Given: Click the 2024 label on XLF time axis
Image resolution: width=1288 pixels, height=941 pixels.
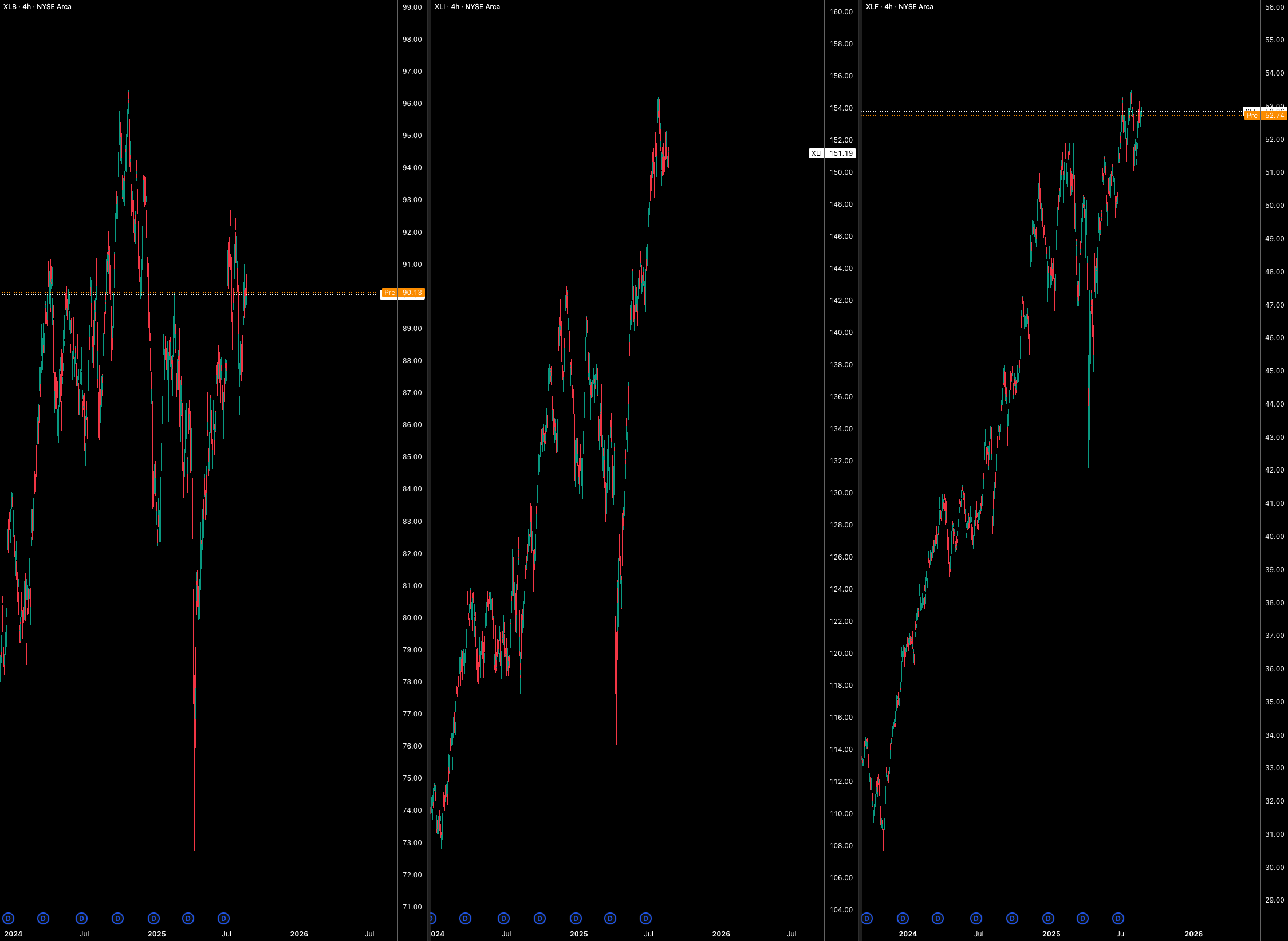Looking at the screenshot, I should pyautogui.click(x=907, y=934).
